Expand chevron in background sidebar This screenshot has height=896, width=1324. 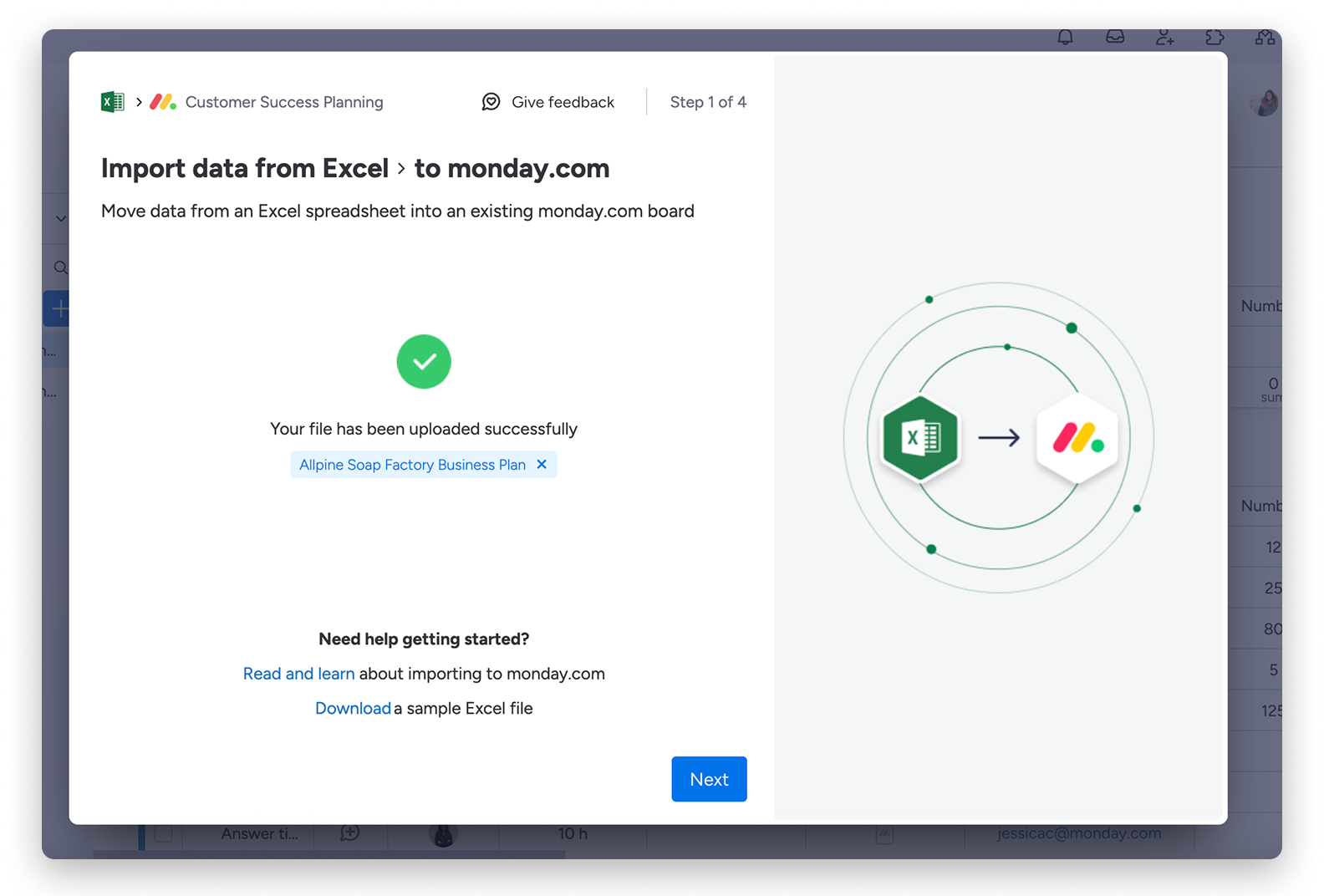tap(60, 218)
